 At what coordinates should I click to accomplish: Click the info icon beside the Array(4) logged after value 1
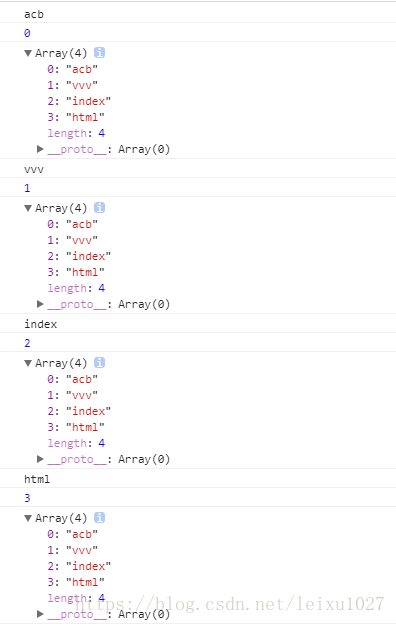click(99, 207)
